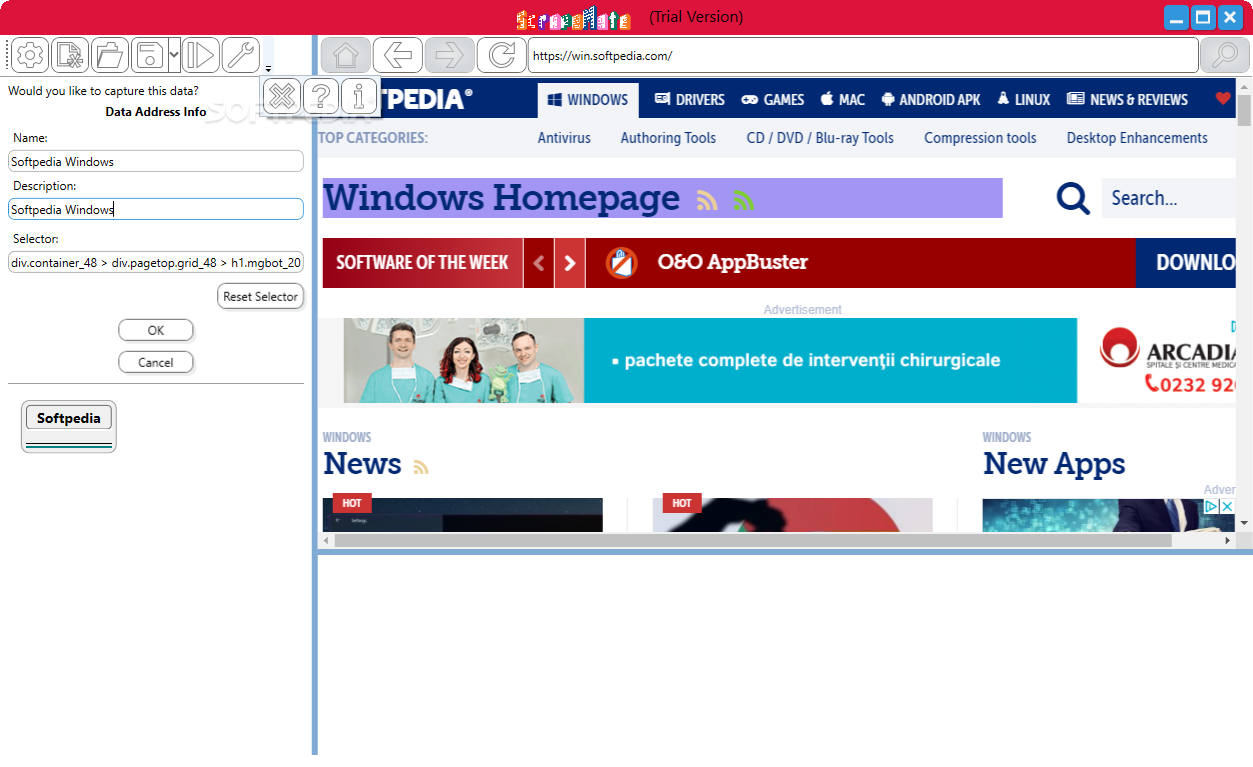This screenshot has height=767, width=1253.
Task: Navigate forward with the right arrow
Action: [450, 55]
